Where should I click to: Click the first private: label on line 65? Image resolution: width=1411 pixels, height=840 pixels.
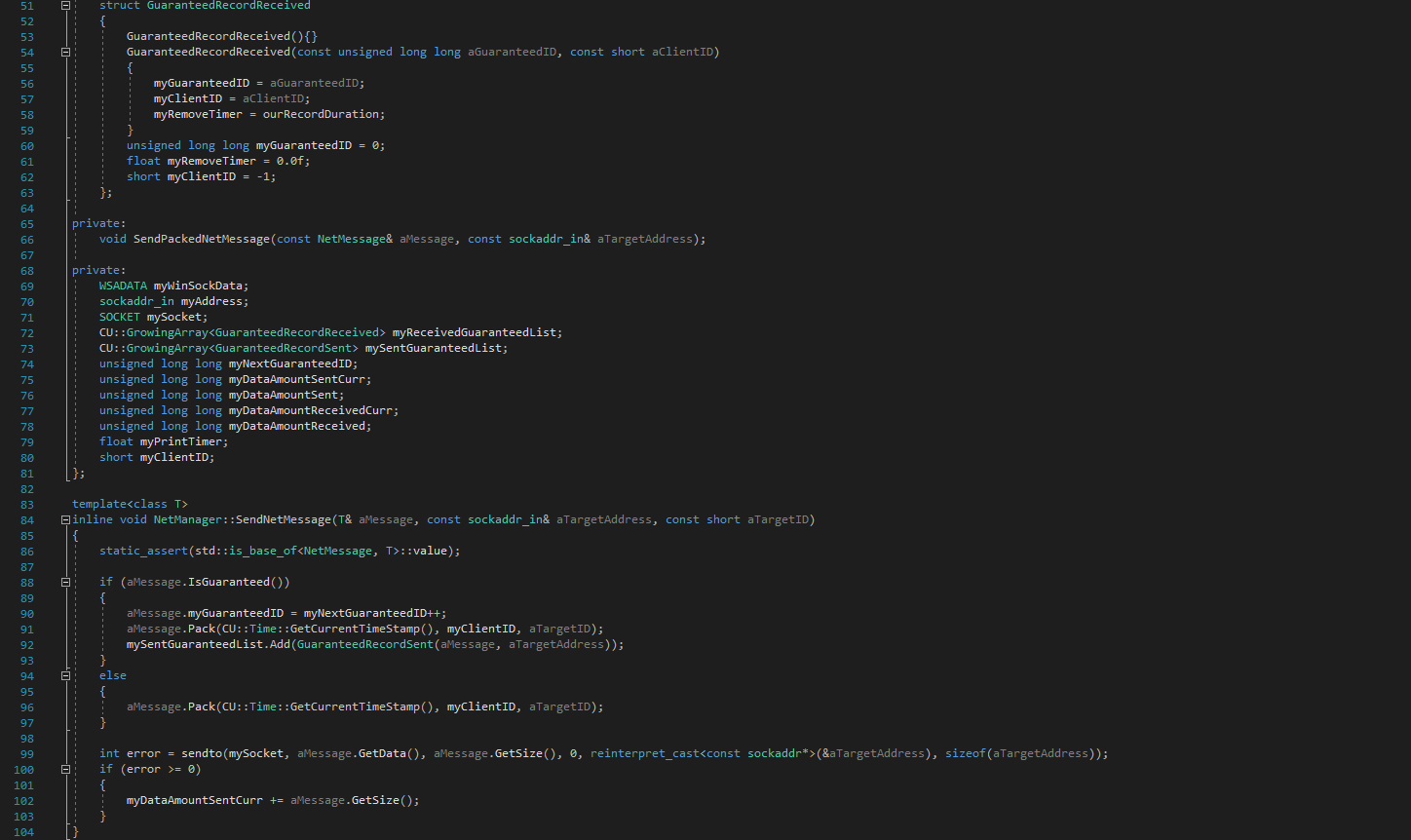(99, 223)
